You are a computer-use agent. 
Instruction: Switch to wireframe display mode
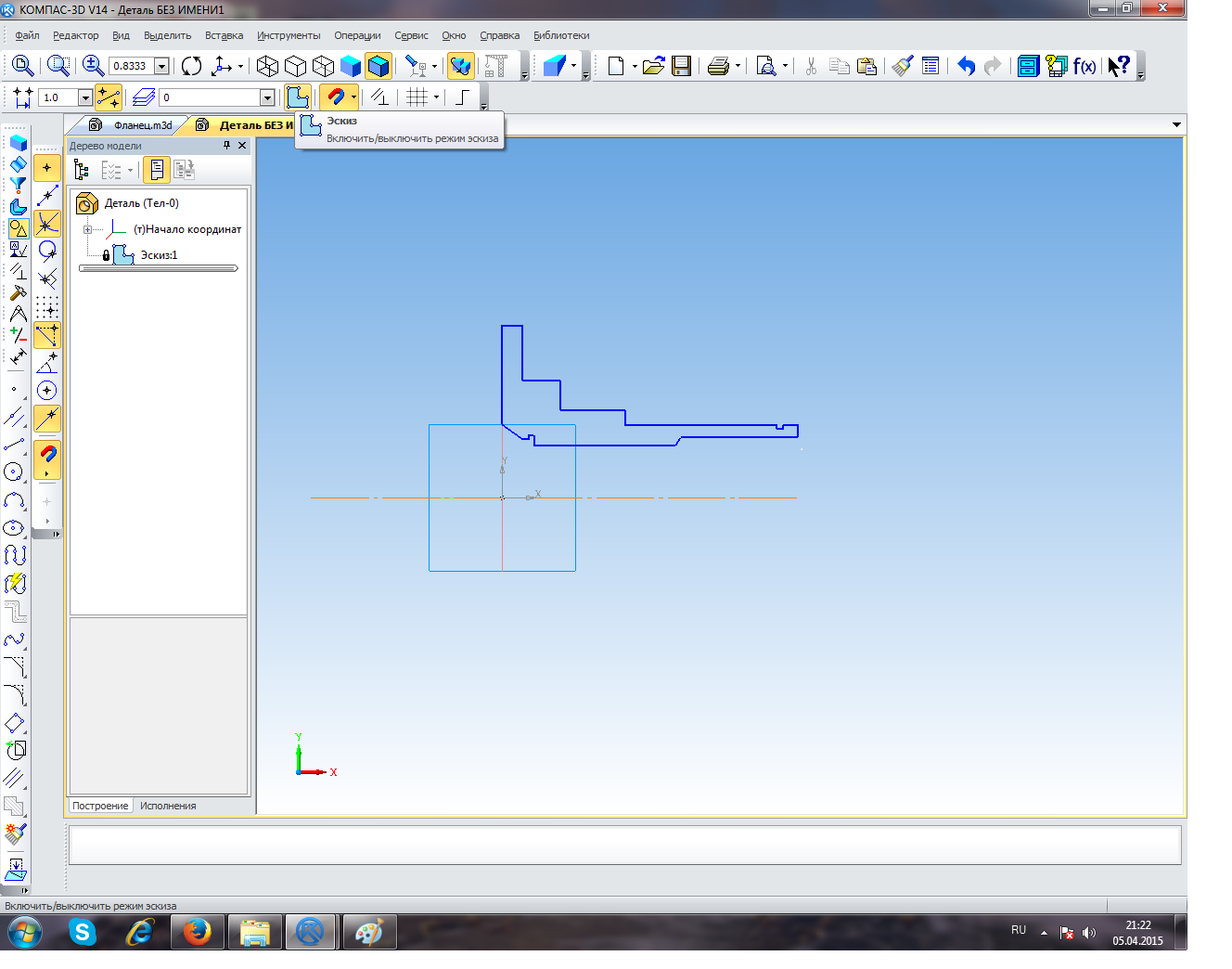[x=267, y=66]
